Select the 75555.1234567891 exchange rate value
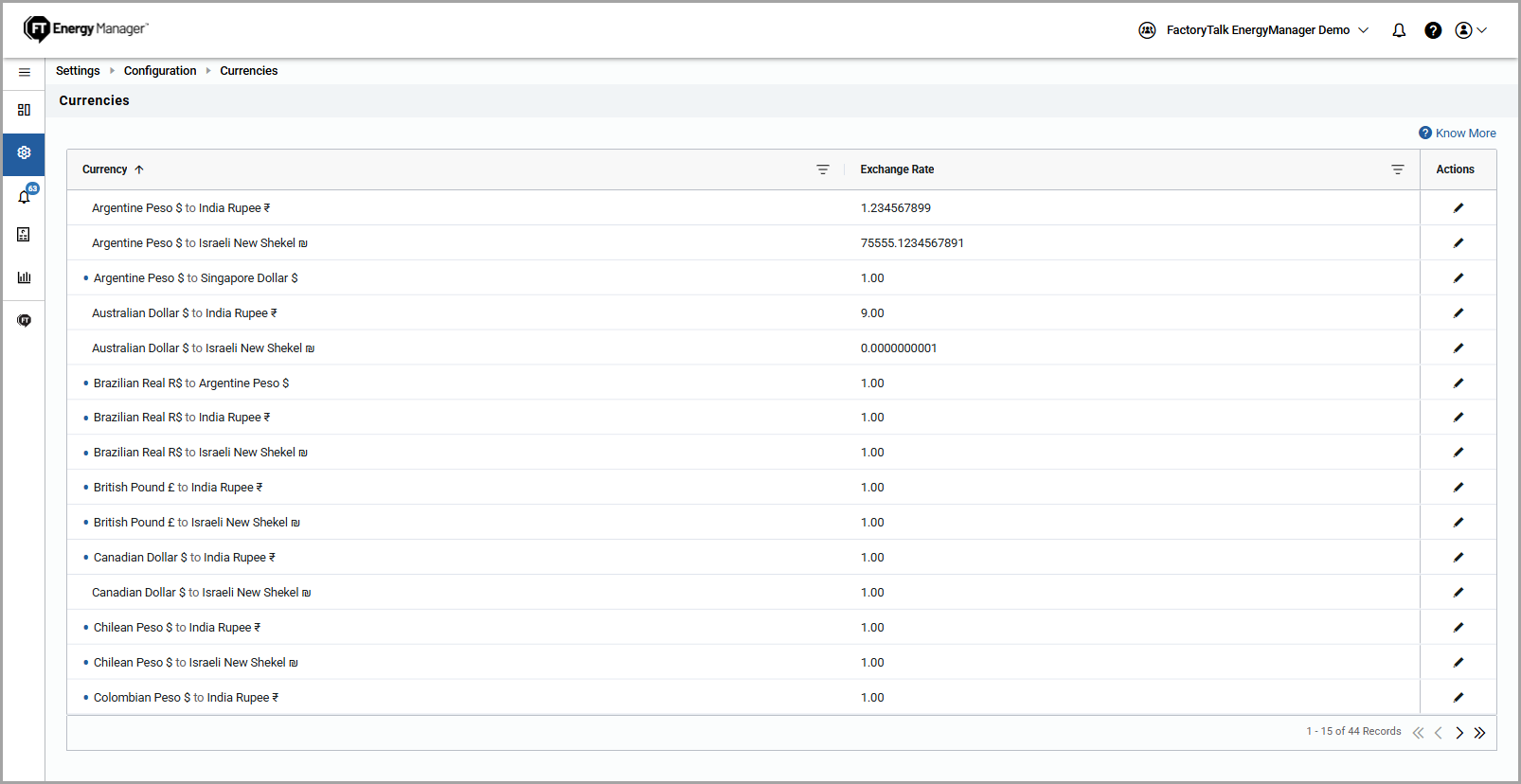1521x784 pixels. [912, 243]
